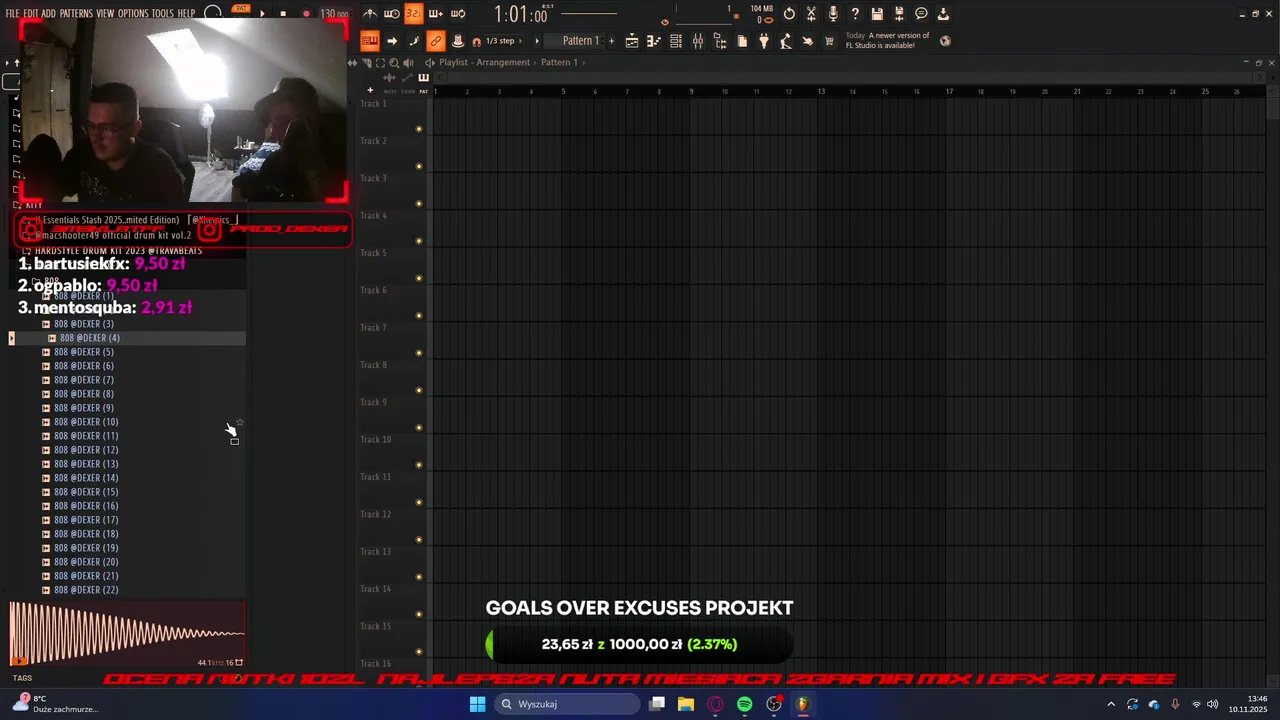This screenshot has height=720, width=1280.
Task: Open the plugin picker plug icon
Action: (x=764, y=41)
